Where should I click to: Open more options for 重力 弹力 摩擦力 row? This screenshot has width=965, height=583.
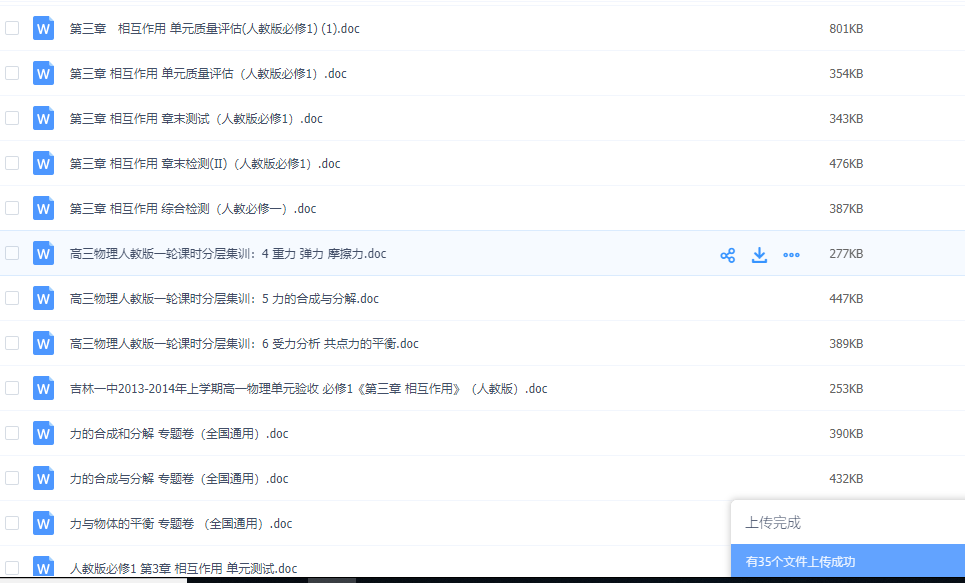[x=791, y=255]
